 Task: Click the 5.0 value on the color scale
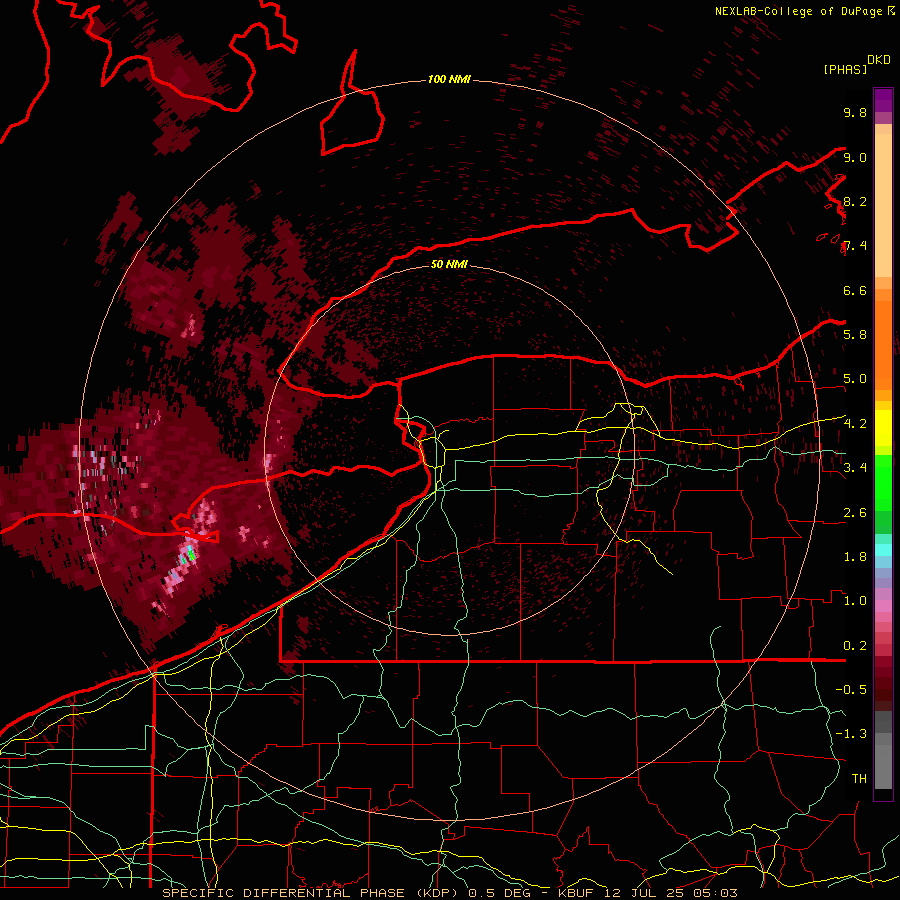coord(855,379)
